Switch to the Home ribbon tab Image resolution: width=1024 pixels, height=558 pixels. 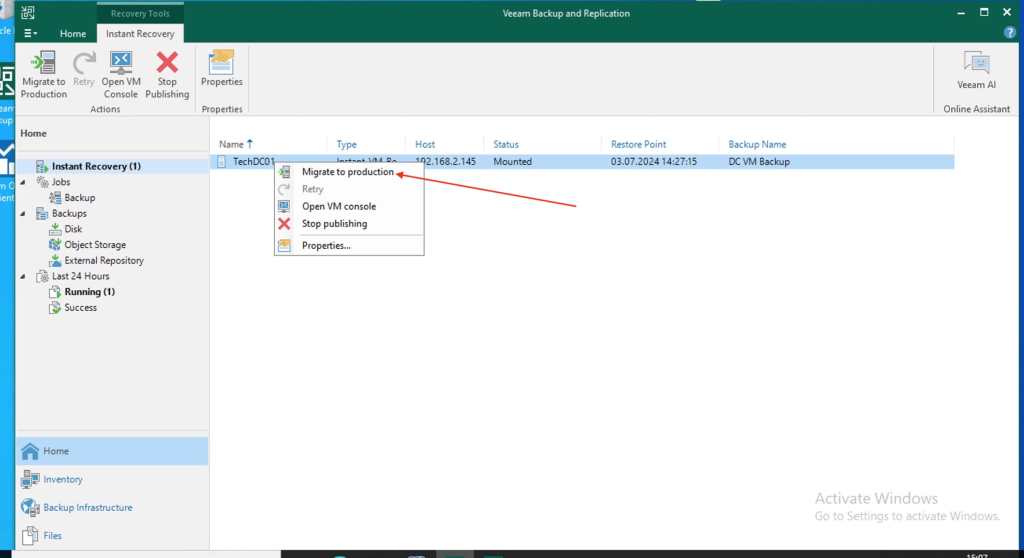pos(72,33)
